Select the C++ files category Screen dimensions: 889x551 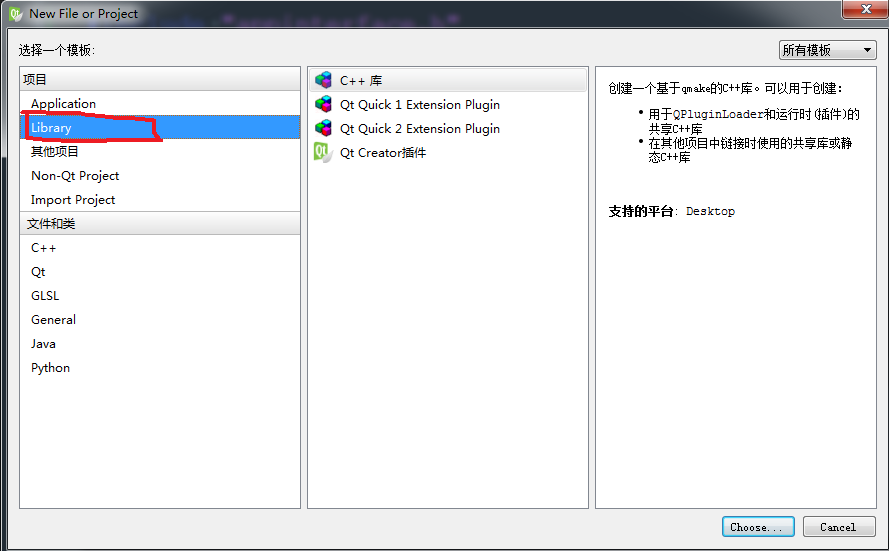(x=160, y=248)
